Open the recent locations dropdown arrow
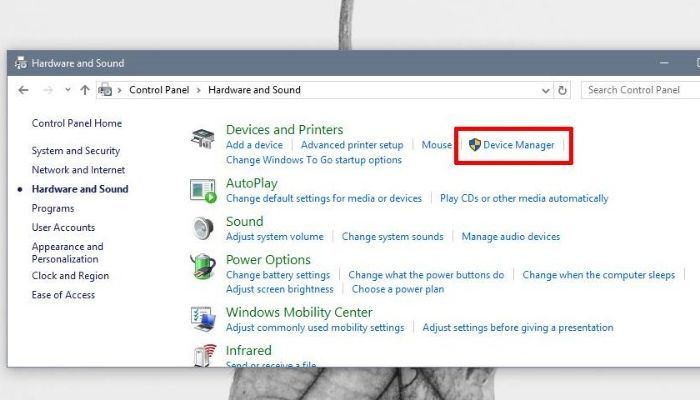700x400 pixels. click(67, 90)
